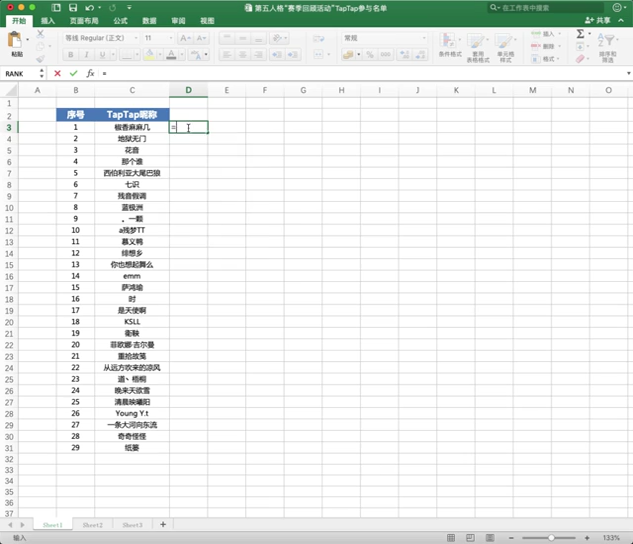
Task: Click the currency coins icon
Action: 348,54
